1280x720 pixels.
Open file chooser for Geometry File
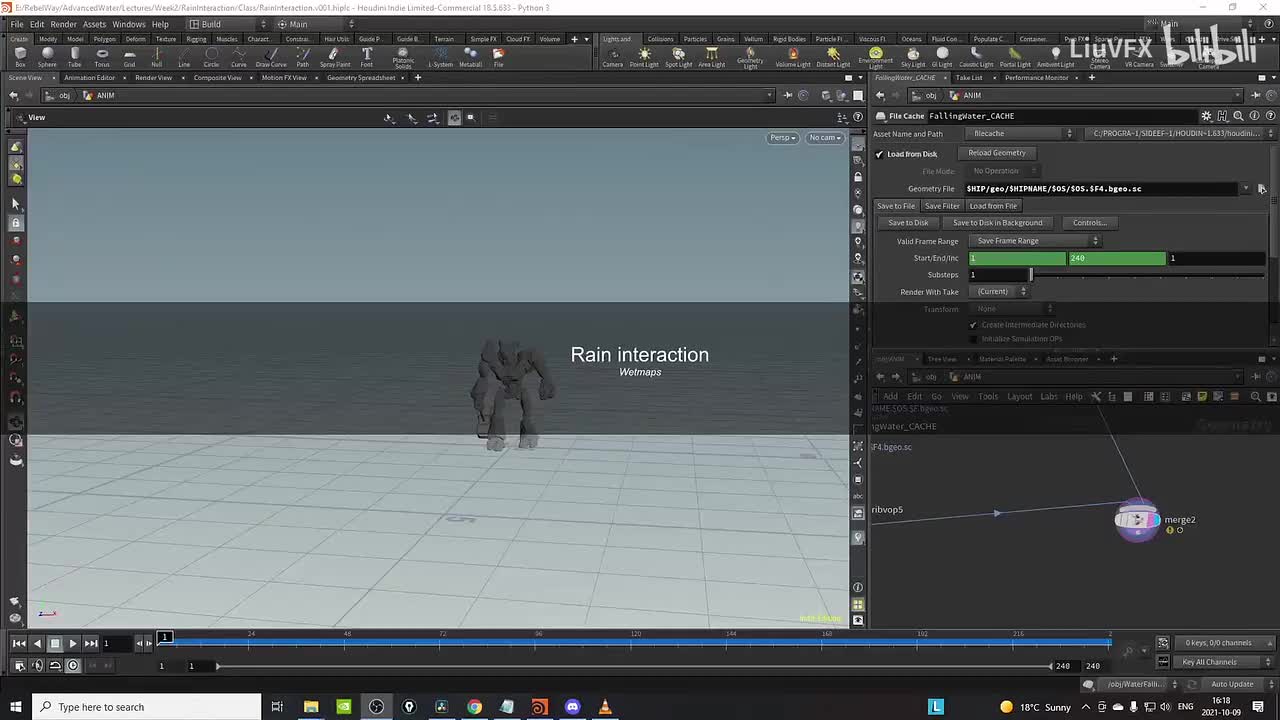(x=1261, y=189)
